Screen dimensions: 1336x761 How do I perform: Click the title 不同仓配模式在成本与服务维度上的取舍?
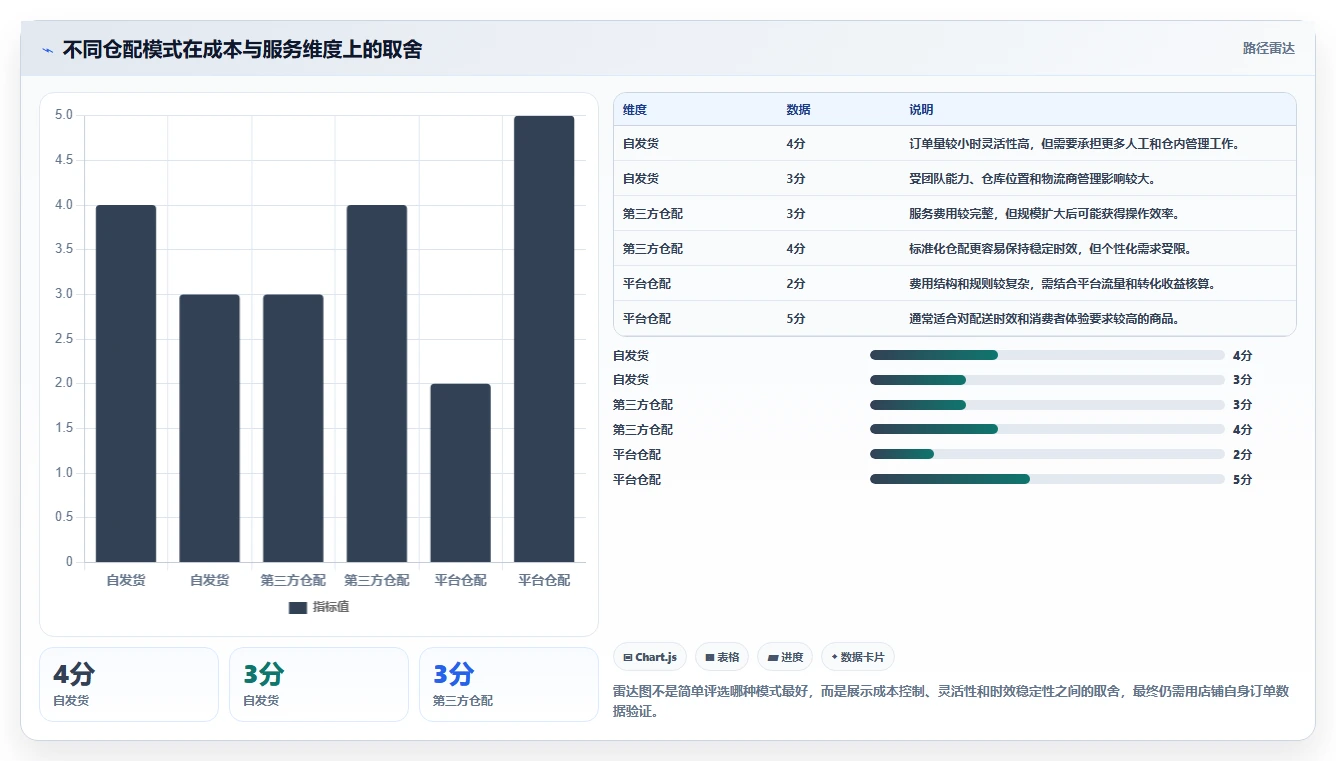242,49
